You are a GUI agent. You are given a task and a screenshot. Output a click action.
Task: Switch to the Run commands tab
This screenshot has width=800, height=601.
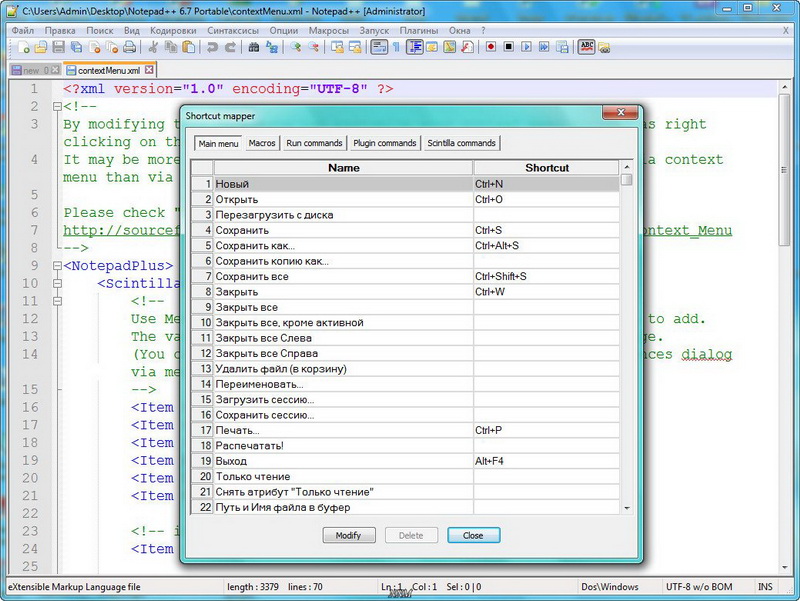[x=314, y=143]
